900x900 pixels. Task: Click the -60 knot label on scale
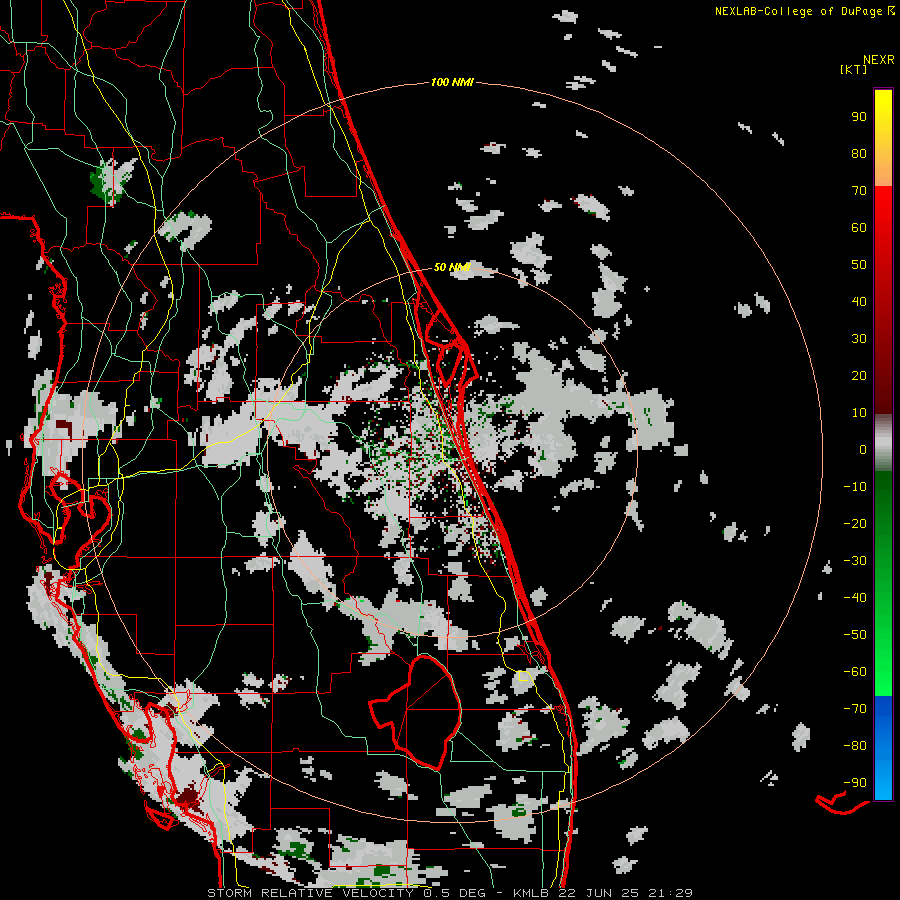point(855,672)
